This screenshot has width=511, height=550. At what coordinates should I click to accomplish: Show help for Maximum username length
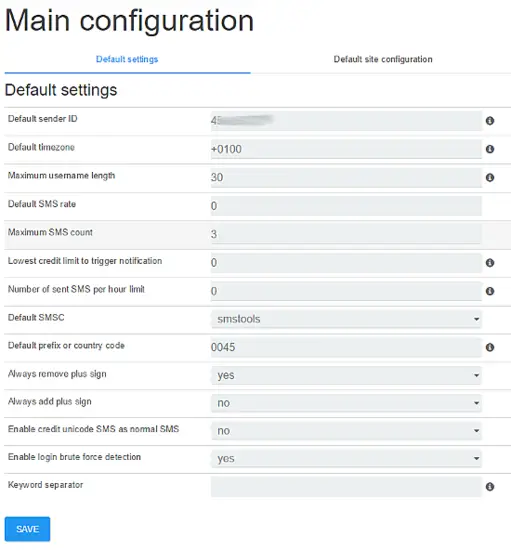pos(490,177)
